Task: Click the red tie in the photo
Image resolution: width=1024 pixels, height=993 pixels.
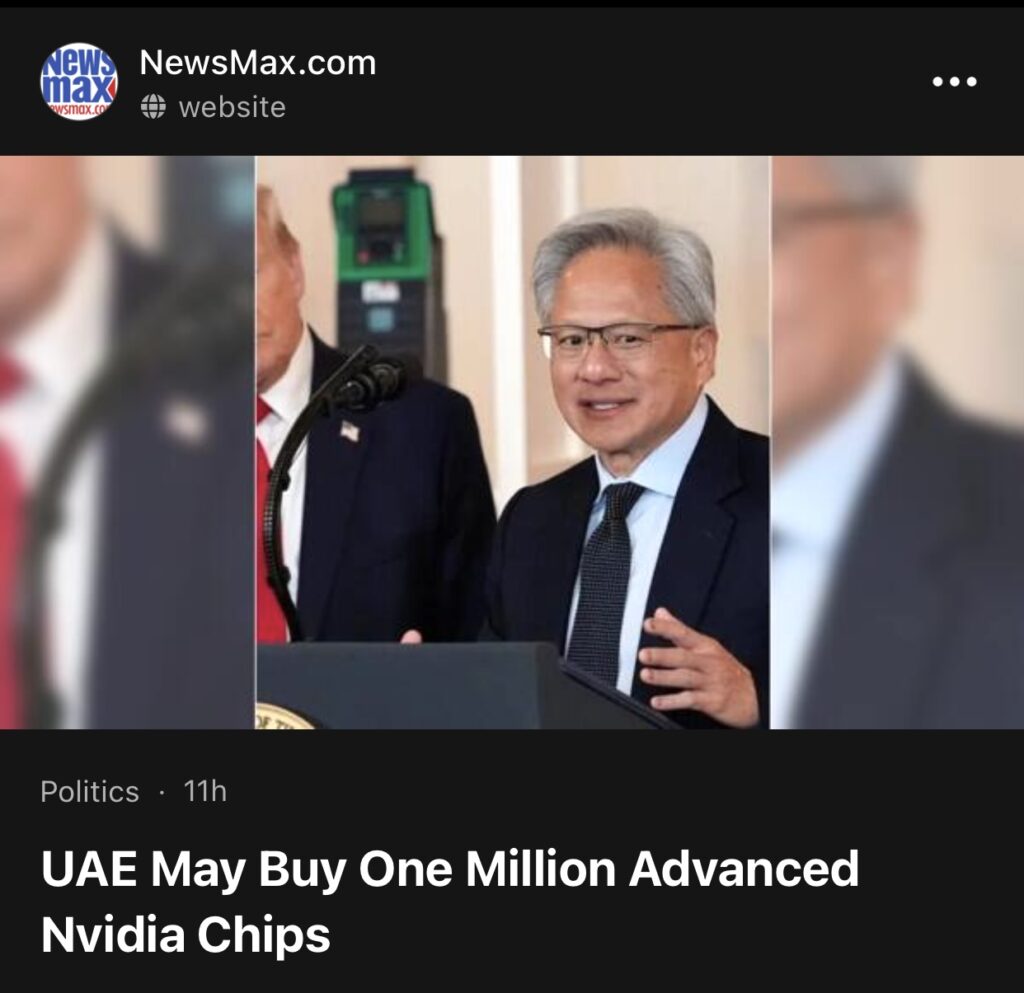Action: [269, 522]
